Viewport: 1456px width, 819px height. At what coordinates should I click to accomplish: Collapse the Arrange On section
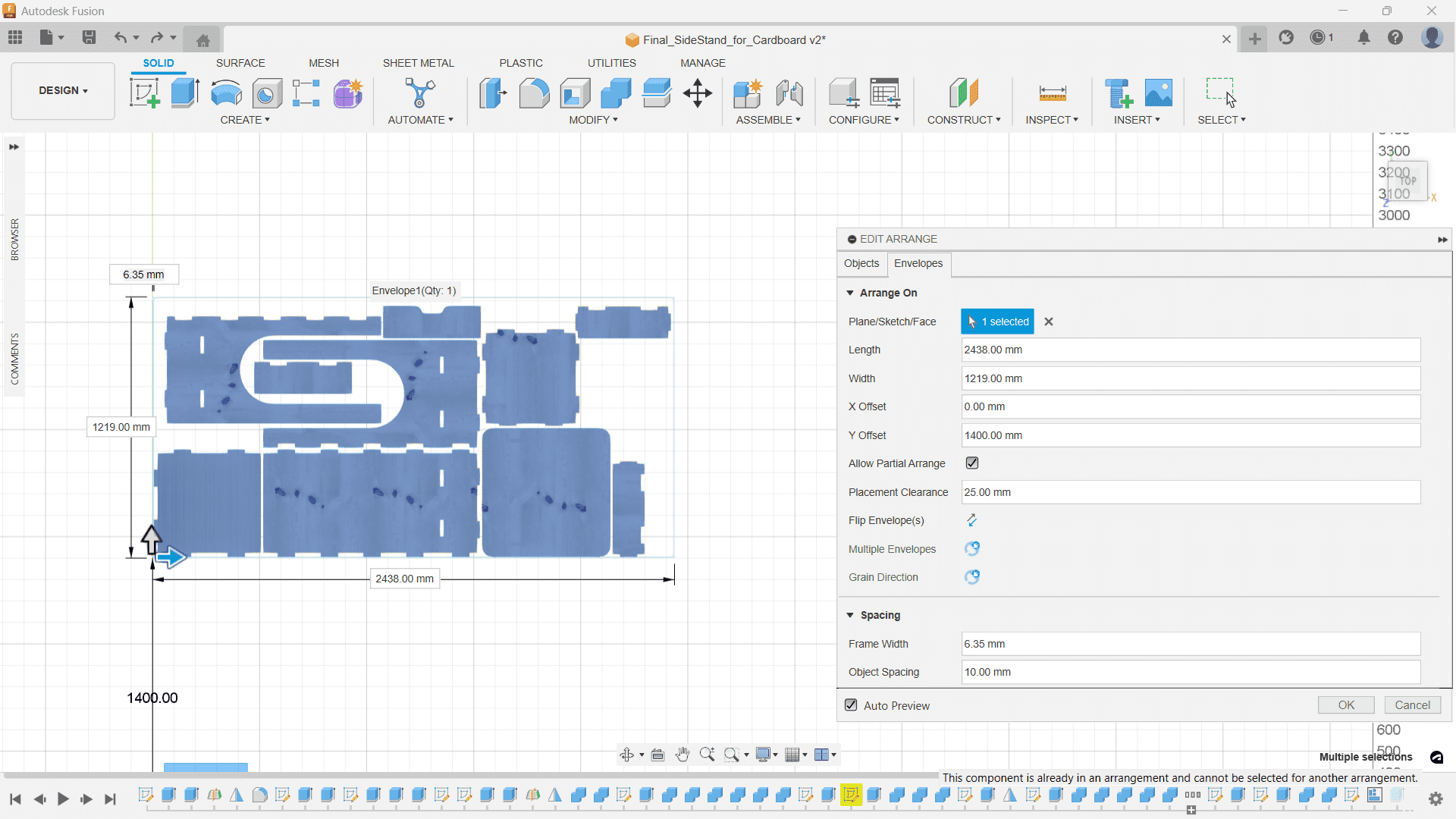pos(850,293)
